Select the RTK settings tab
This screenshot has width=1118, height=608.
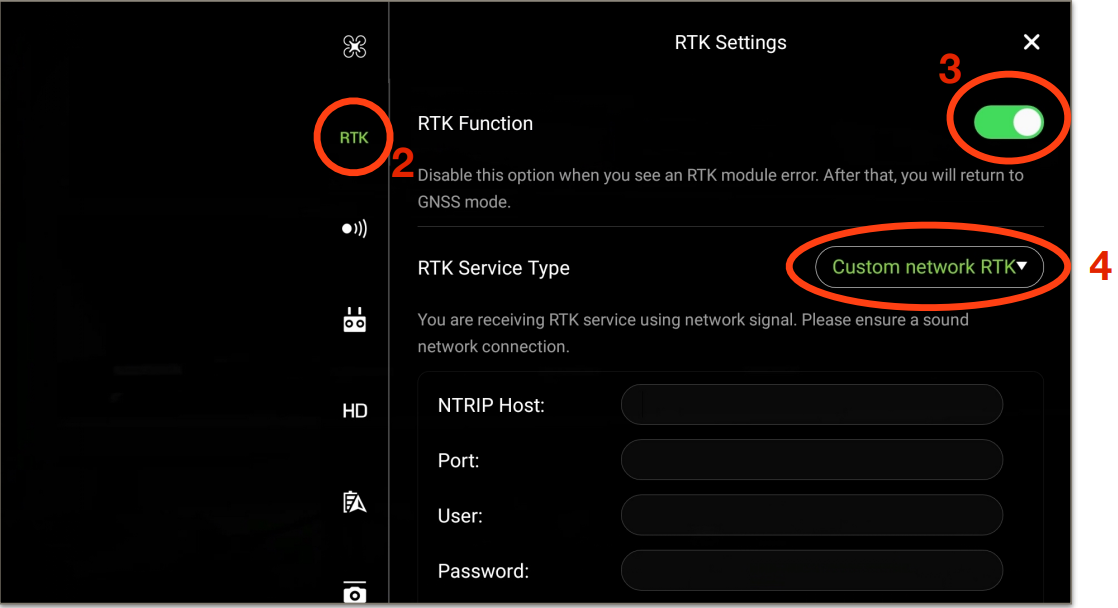tap(354, 138)
